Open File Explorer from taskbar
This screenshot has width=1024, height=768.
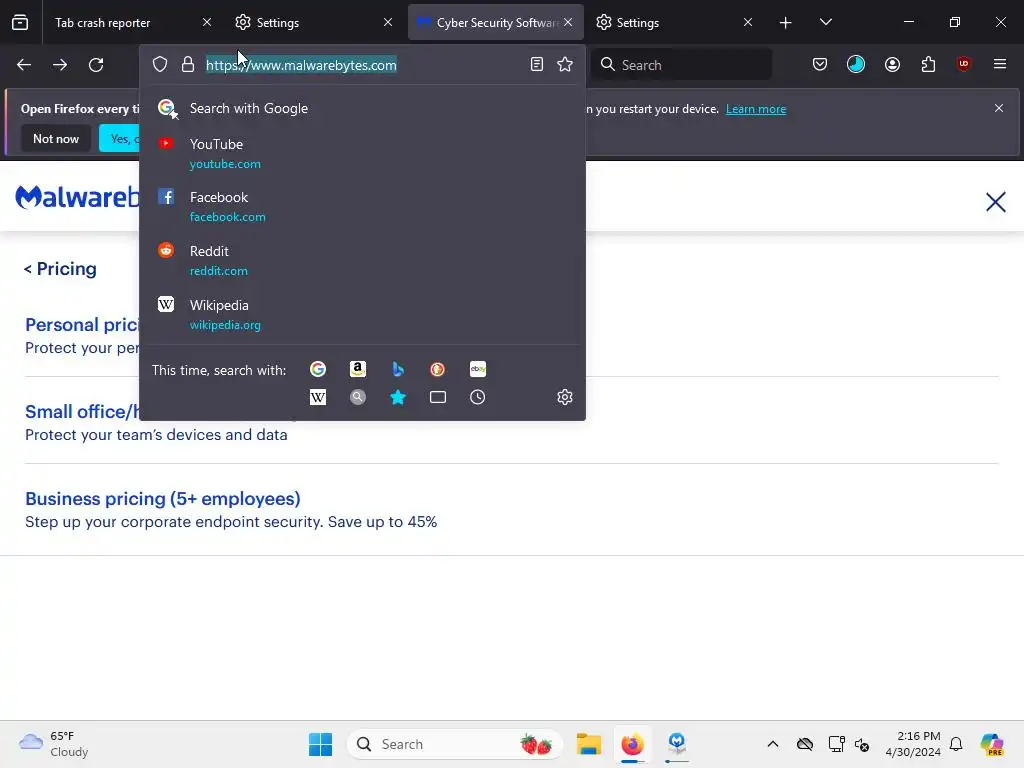[588, 744]
